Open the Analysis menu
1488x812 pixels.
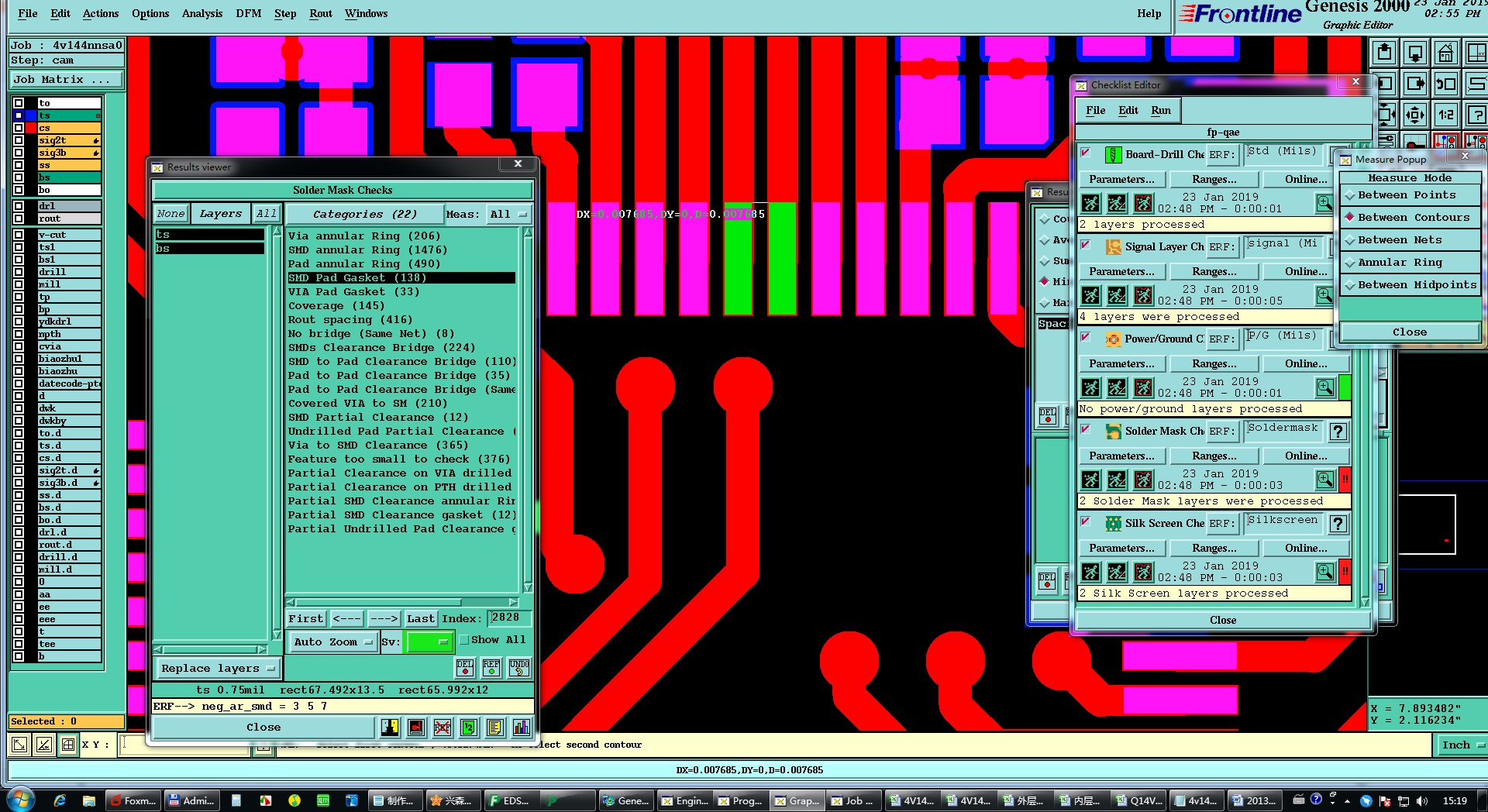click(201, 14)
